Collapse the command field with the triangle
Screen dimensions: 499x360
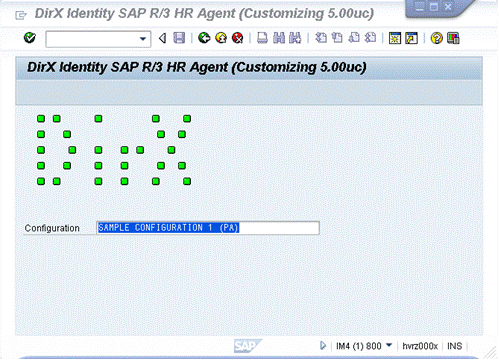point(163,38)
